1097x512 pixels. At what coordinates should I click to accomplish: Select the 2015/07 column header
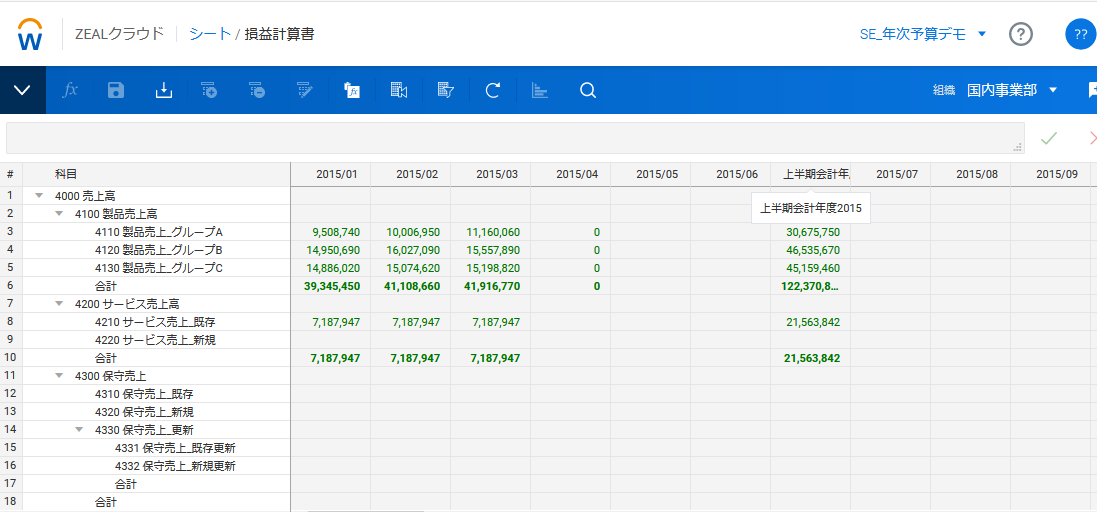pos(891,174)
